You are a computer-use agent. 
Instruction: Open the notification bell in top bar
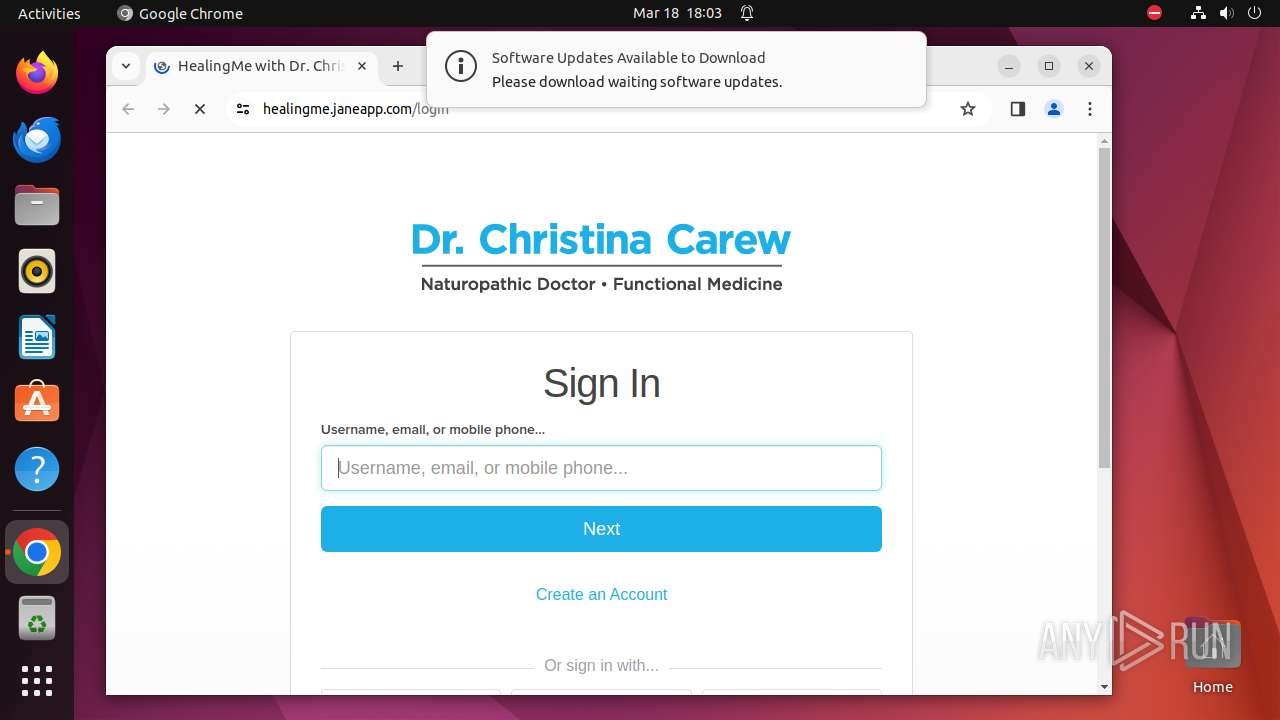(x=747, y=13)
